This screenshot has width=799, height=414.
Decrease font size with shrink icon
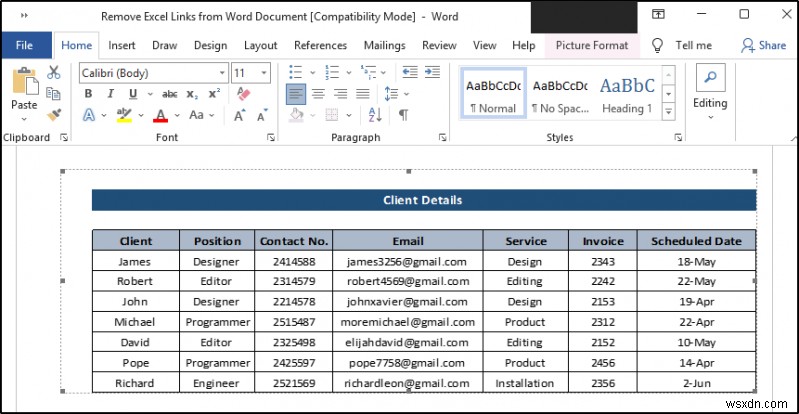tap(262, 115)
